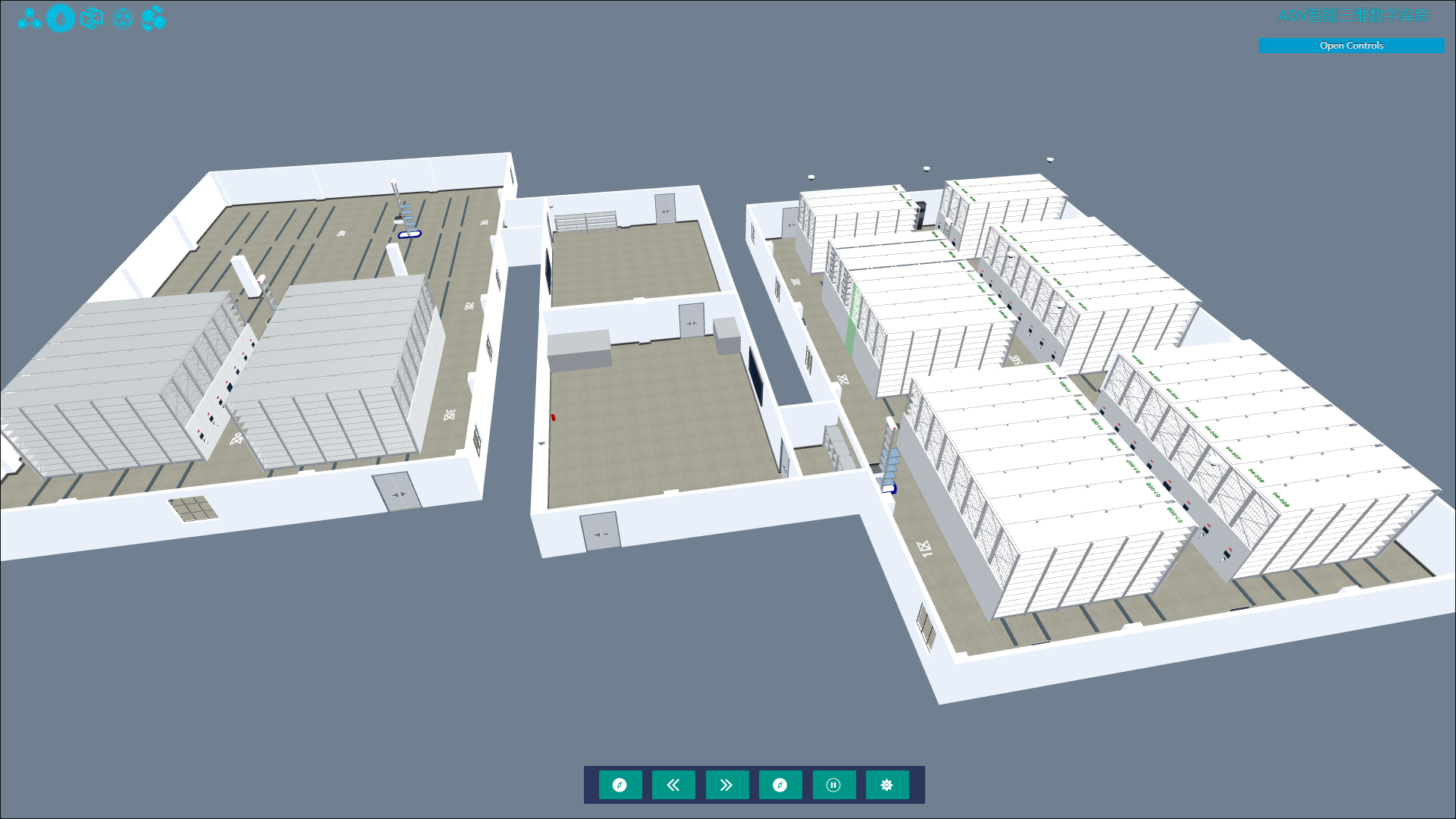The image size is (1456, 819).
Task: Select the wireframe box icon top left
Action: pos(92,19)
